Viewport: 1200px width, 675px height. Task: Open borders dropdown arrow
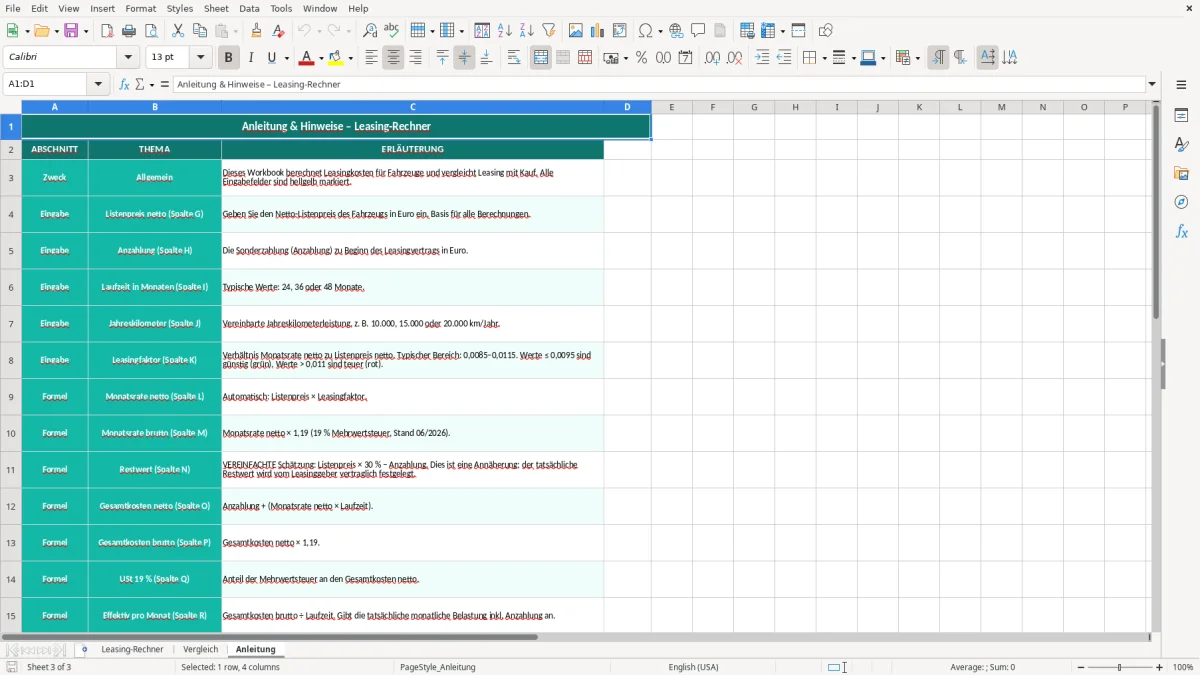tap(823, 58)
